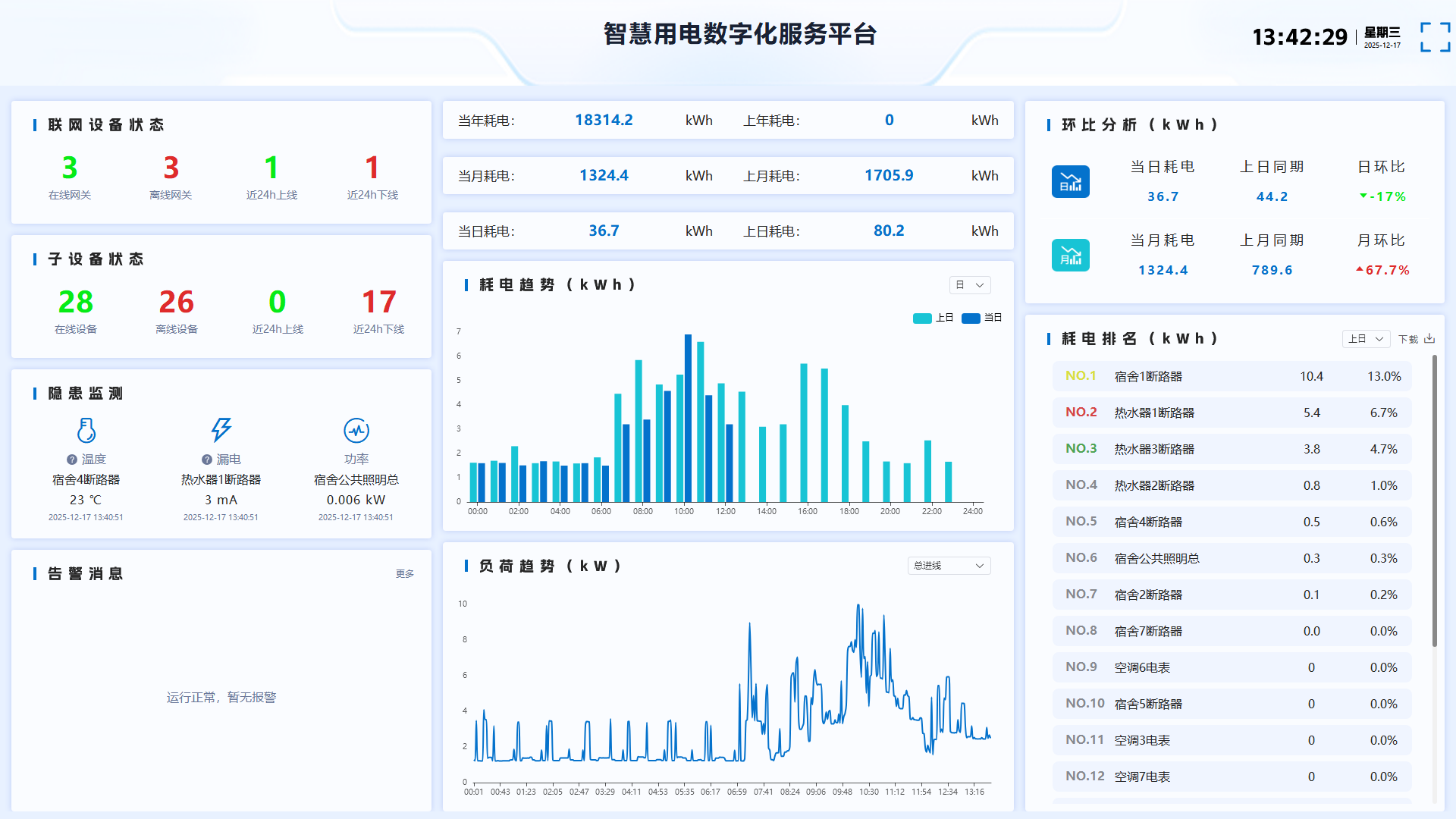Click the help icon beside 温度
The height and width of the screenshot is (819, 1456).
72,460
